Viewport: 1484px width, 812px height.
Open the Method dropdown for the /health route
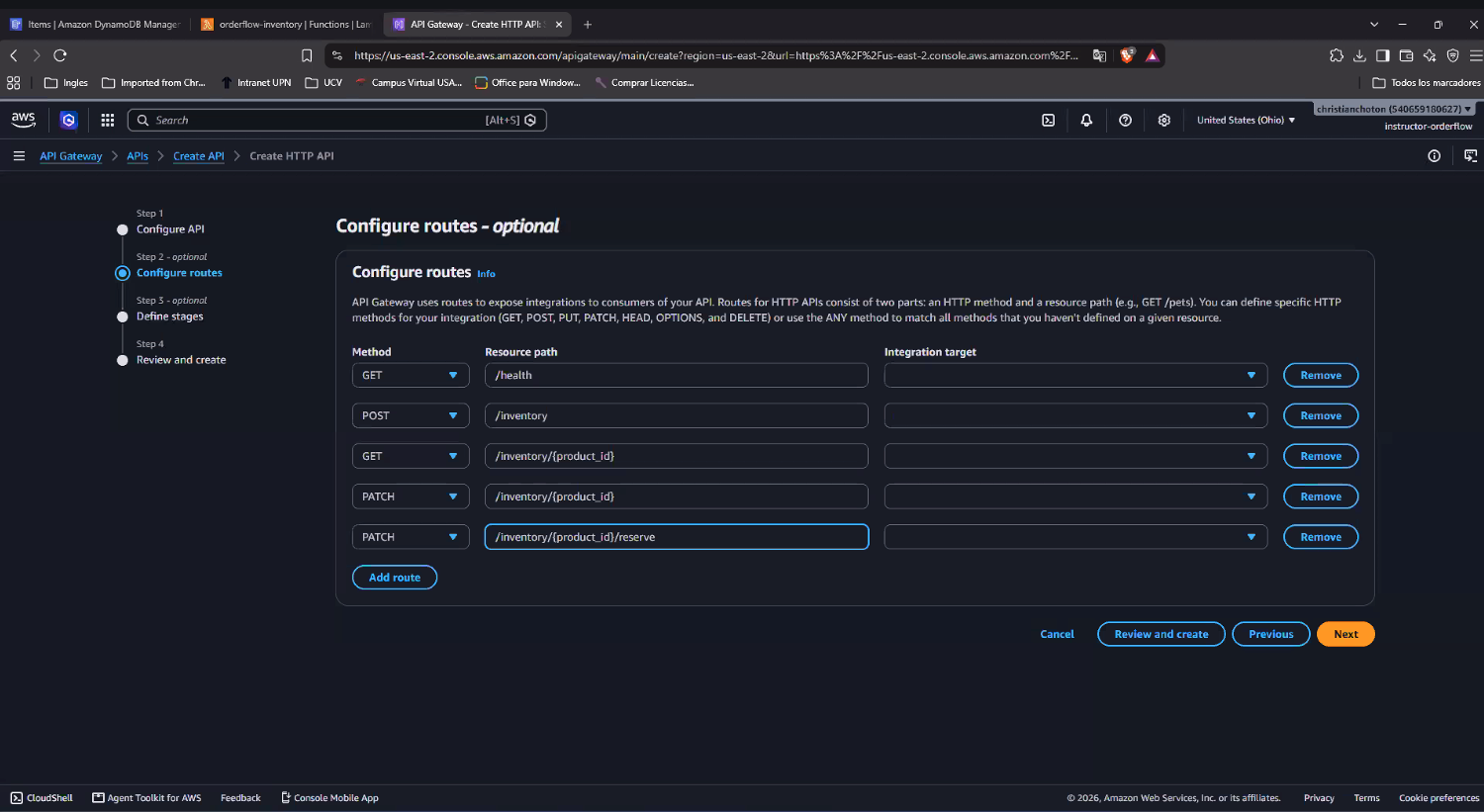pyautogui.click(x=411, y=376)
